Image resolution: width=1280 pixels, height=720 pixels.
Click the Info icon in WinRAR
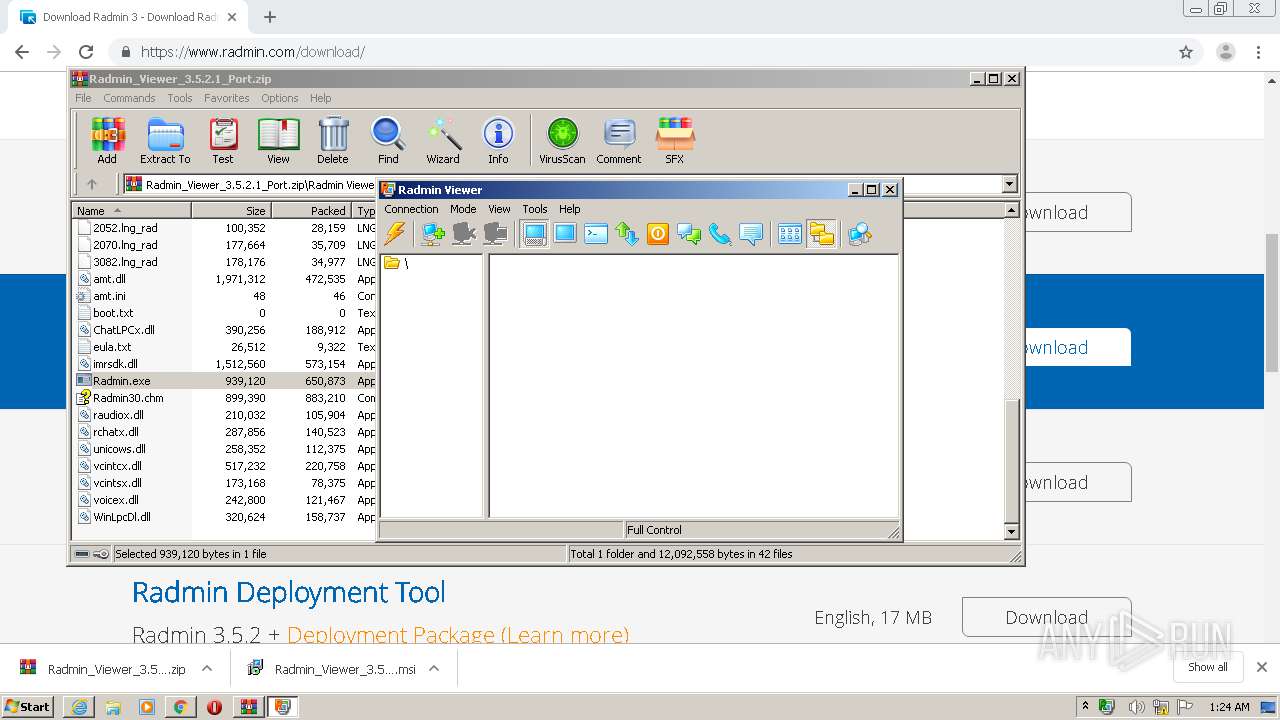point(498,141)
